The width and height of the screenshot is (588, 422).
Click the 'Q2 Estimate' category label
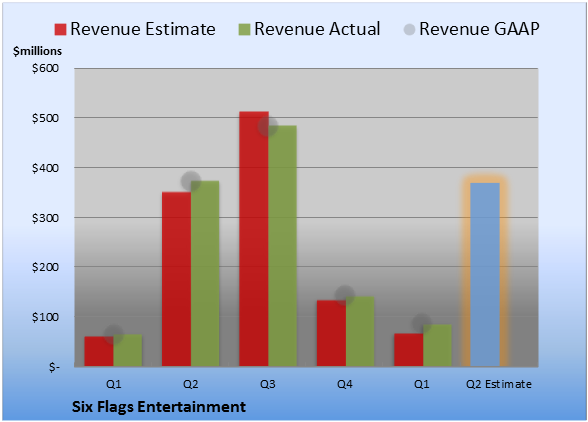[499, 384]
